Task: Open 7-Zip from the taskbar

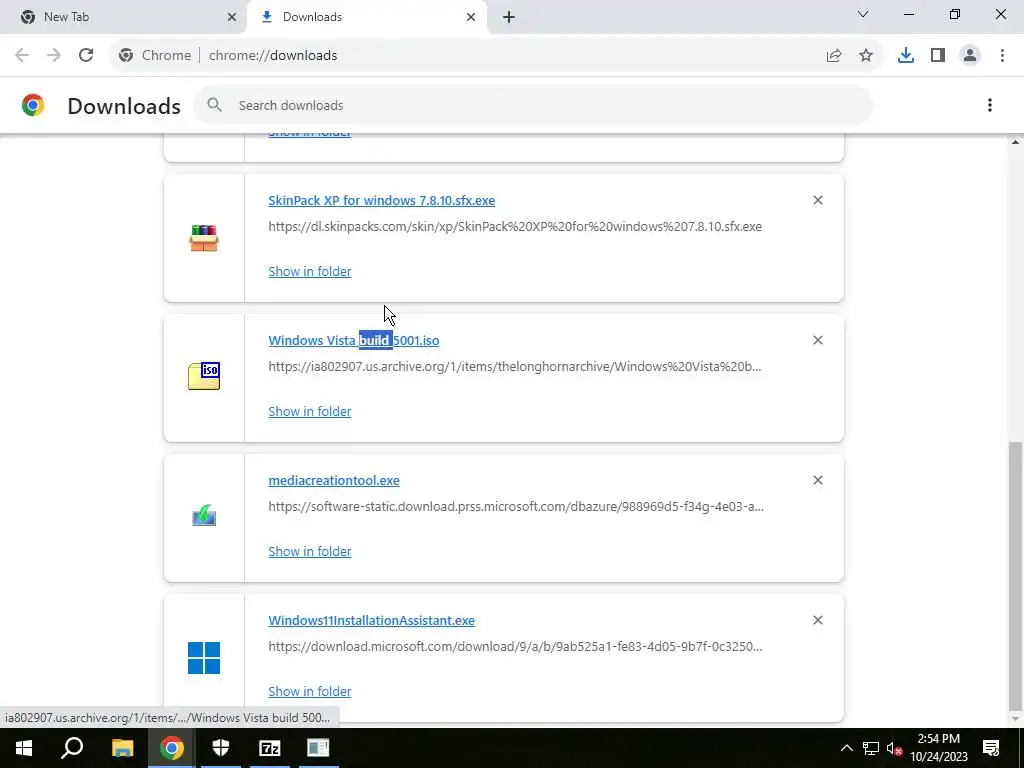Action: pyautogui.click(x=270, y=748)
